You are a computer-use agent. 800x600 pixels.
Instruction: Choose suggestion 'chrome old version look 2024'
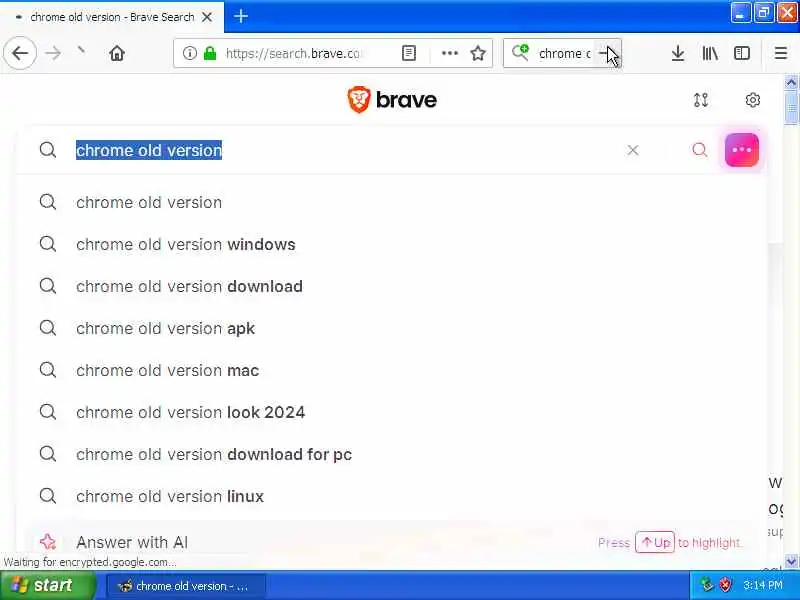pos(391,412)
